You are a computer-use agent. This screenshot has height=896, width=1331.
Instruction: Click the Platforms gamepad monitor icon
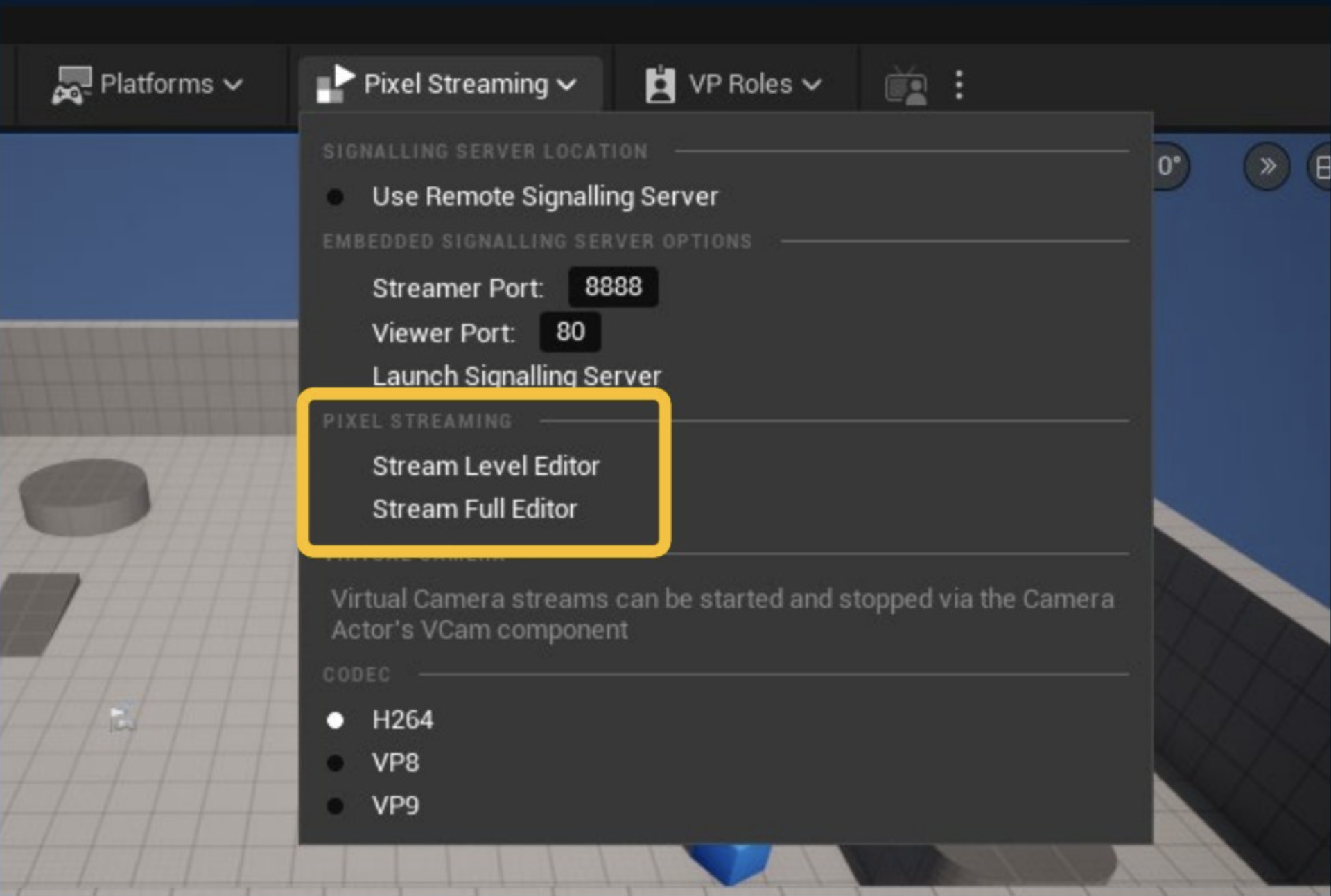(71, 85)
